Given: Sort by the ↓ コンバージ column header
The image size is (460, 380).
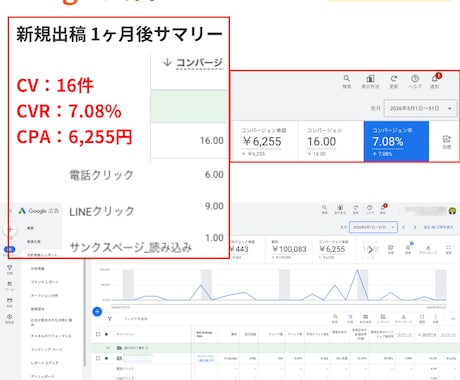Looking at the screenshot, I should click(193, 63).
